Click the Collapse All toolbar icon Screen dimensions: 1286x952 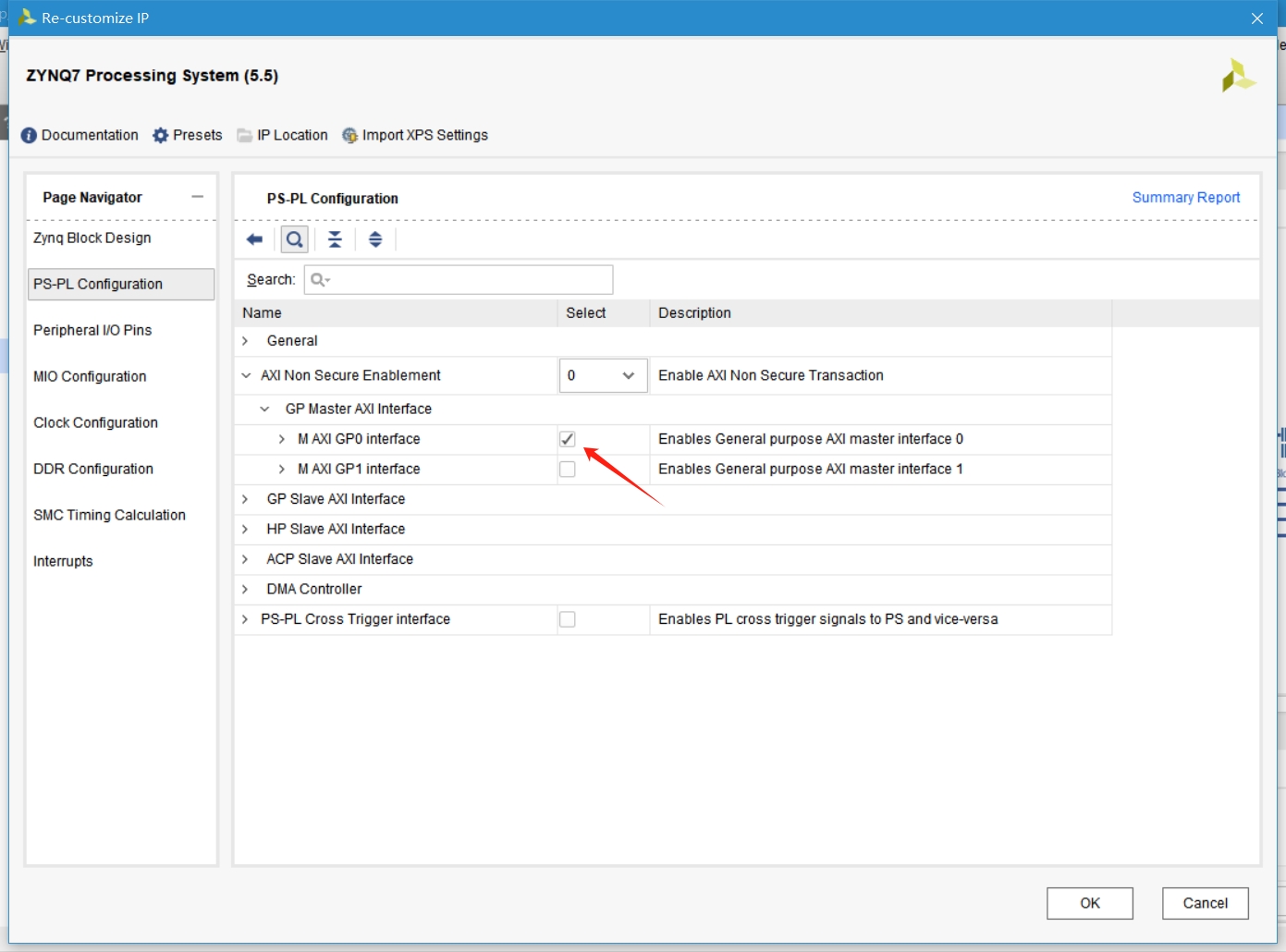(x=335, y=239)
